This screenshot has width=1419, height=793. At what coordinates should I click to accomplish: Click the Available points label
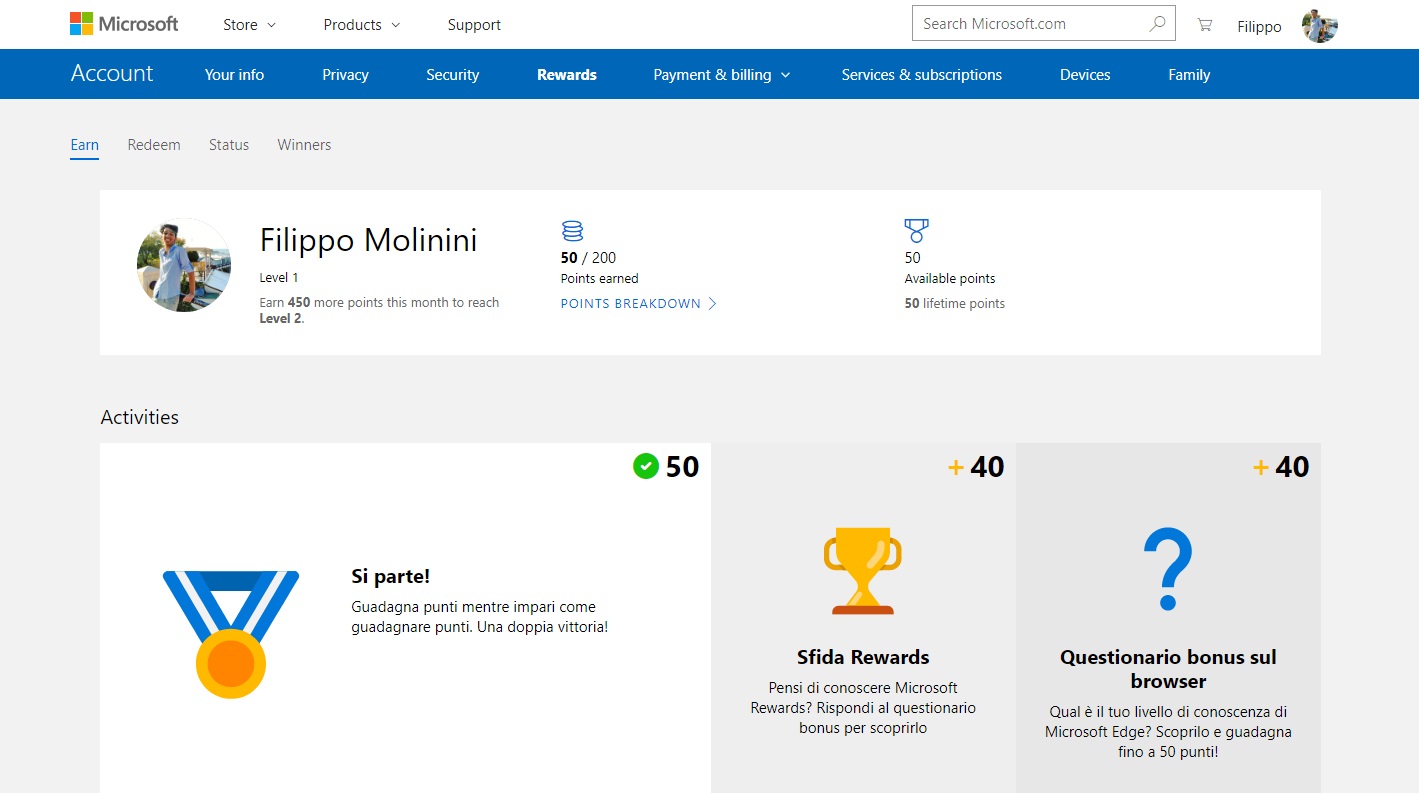[x=949, y=279]
